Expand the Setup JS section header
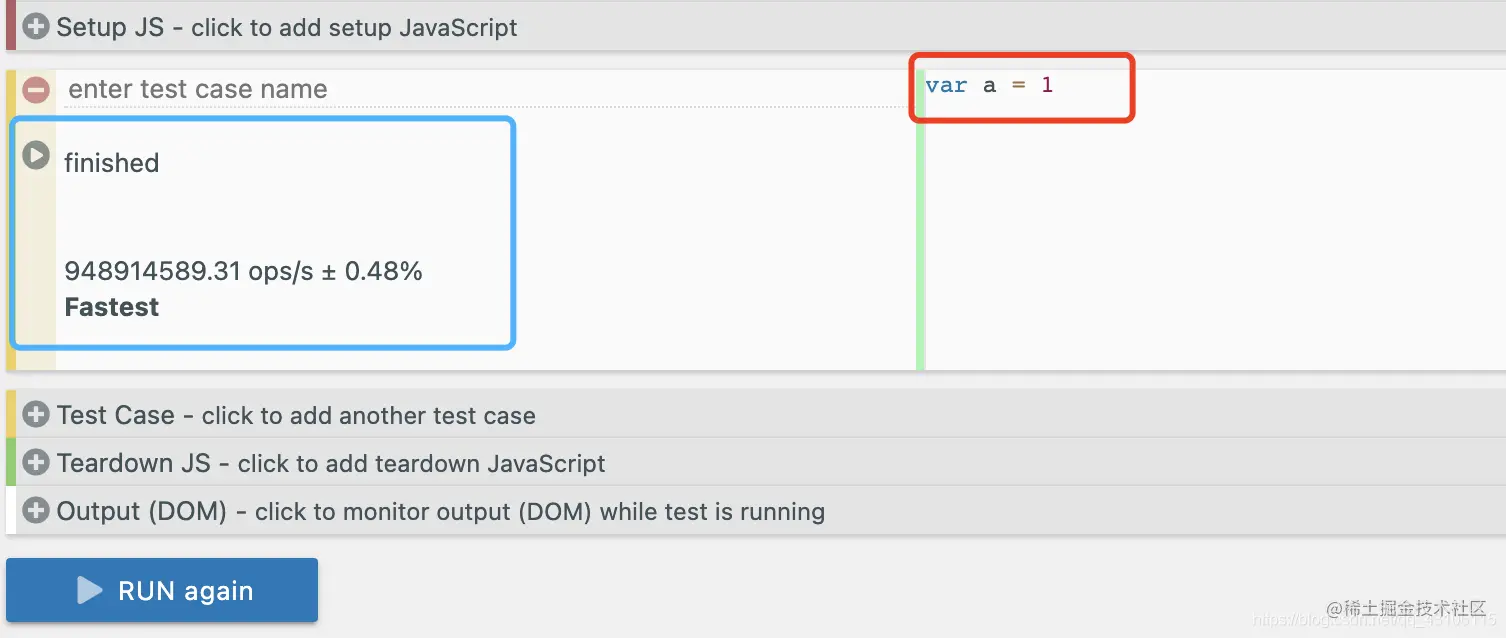Image resolution: width=1506 pixels, height=638 pixels. pos(287,27)
